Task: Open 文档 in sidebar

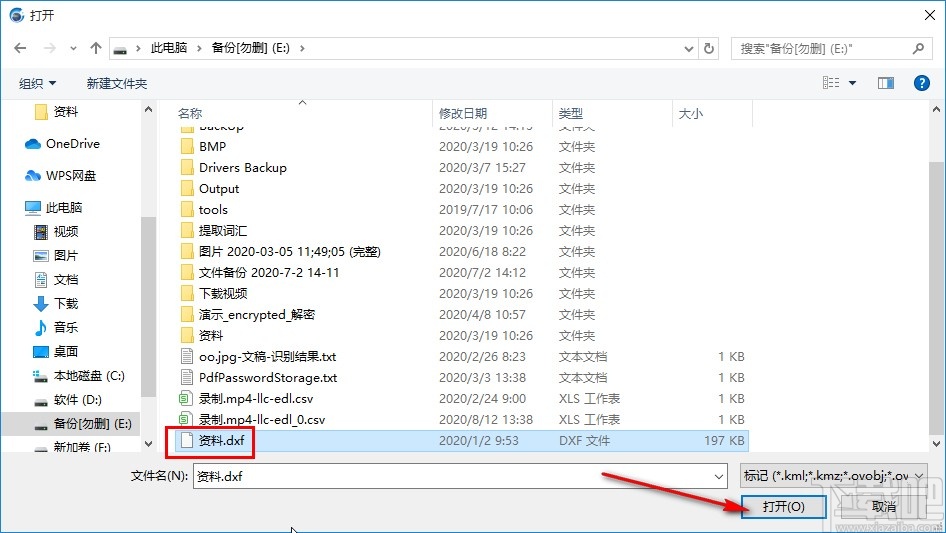Action: click(x=56, y=279)
